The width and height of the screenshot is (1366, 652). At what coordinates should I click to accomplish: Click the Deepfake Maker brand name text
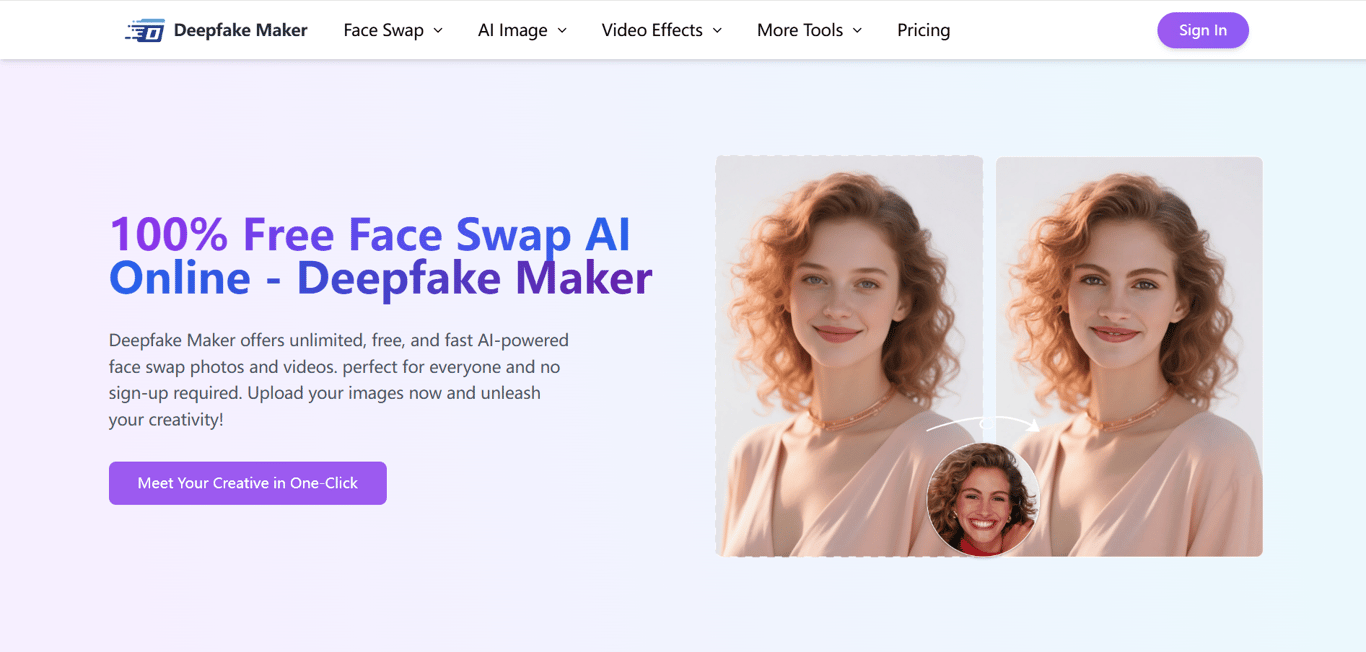240,30
